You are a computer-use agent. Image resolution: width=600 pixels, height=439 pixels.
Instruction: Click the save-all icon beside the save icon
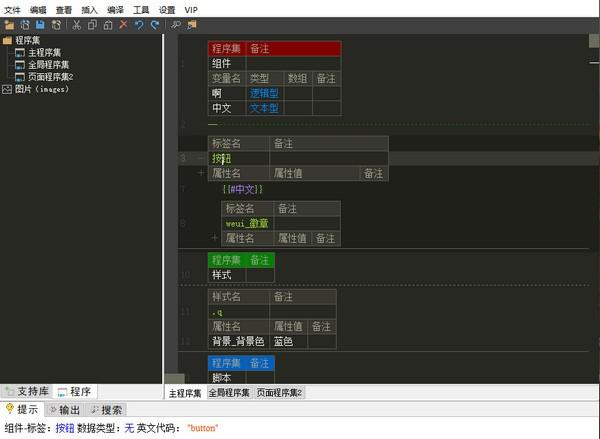pos(56,25)
